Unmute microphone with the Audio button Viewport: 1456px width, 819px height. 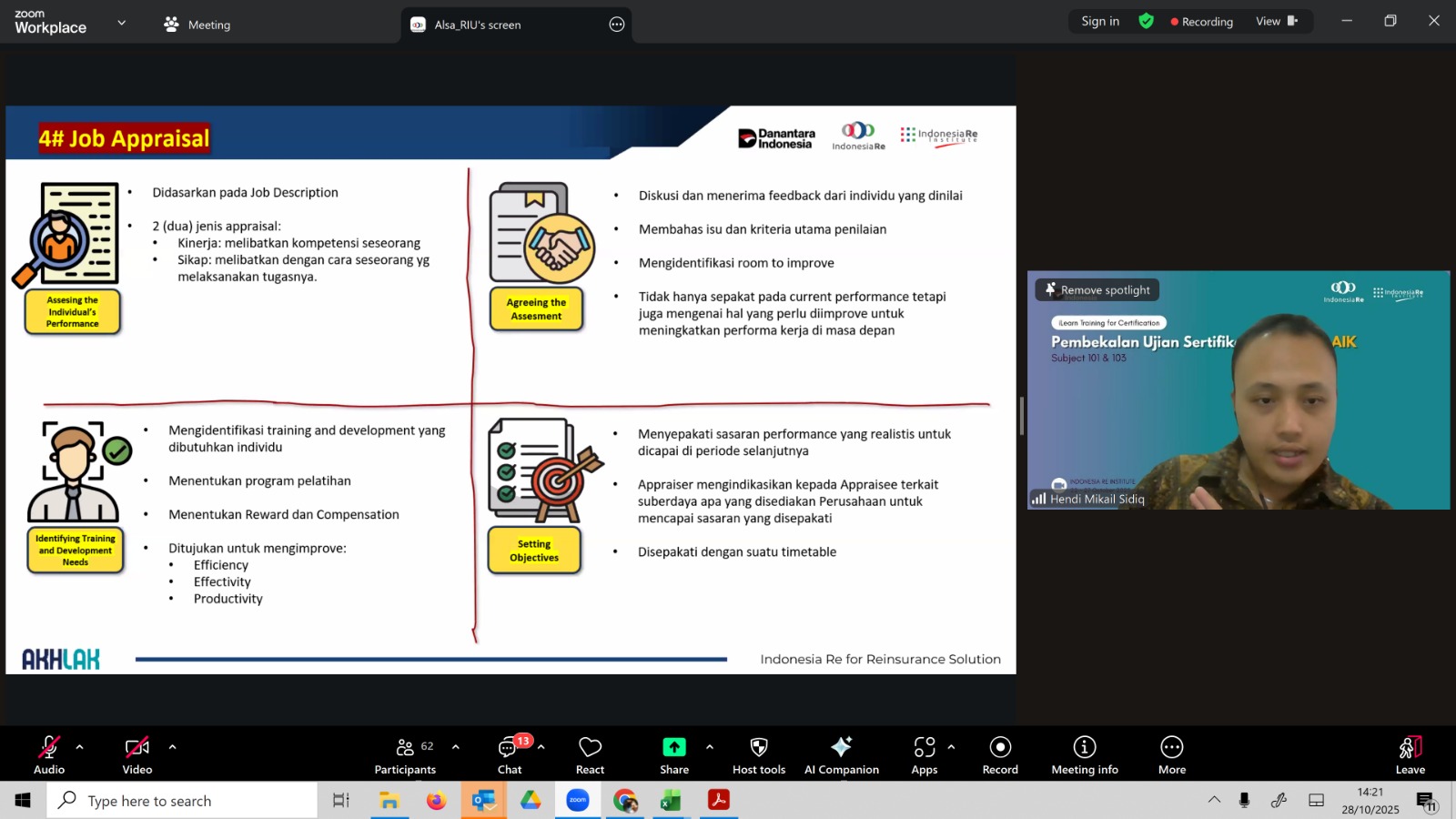click(49, 754)
